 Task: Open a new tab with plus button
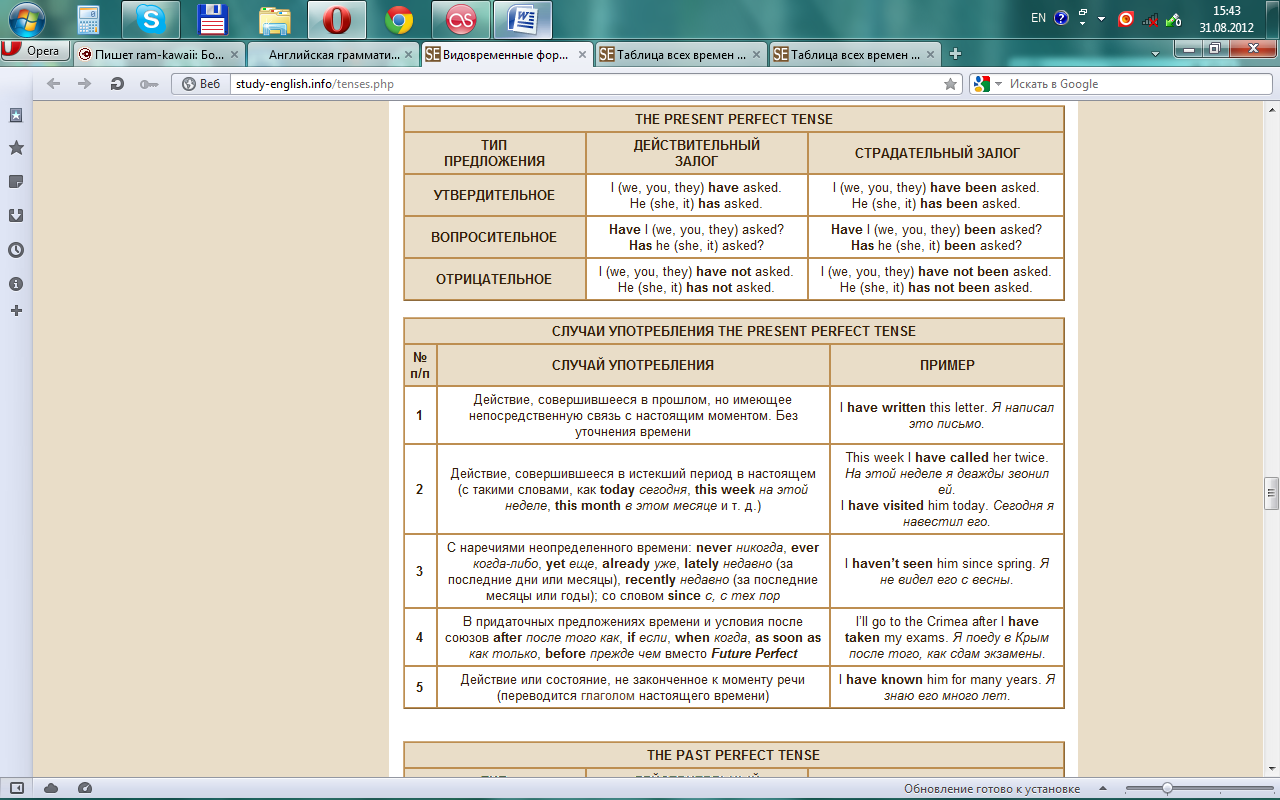click(x=955, y=54)
